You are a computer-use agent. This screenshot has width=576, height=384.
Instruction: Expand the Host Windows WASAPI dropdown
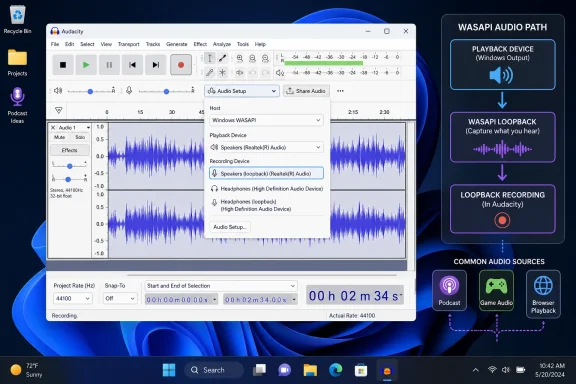(266, 120)
